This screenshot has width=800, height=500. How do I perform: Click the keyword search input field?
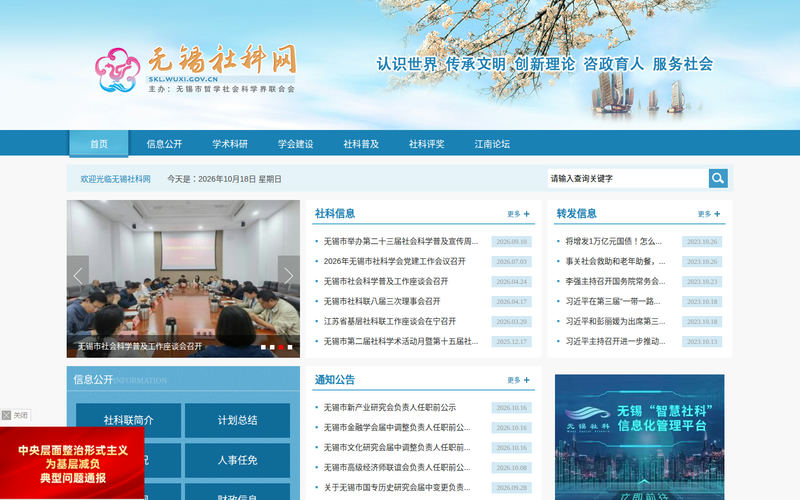coord(628,179)
